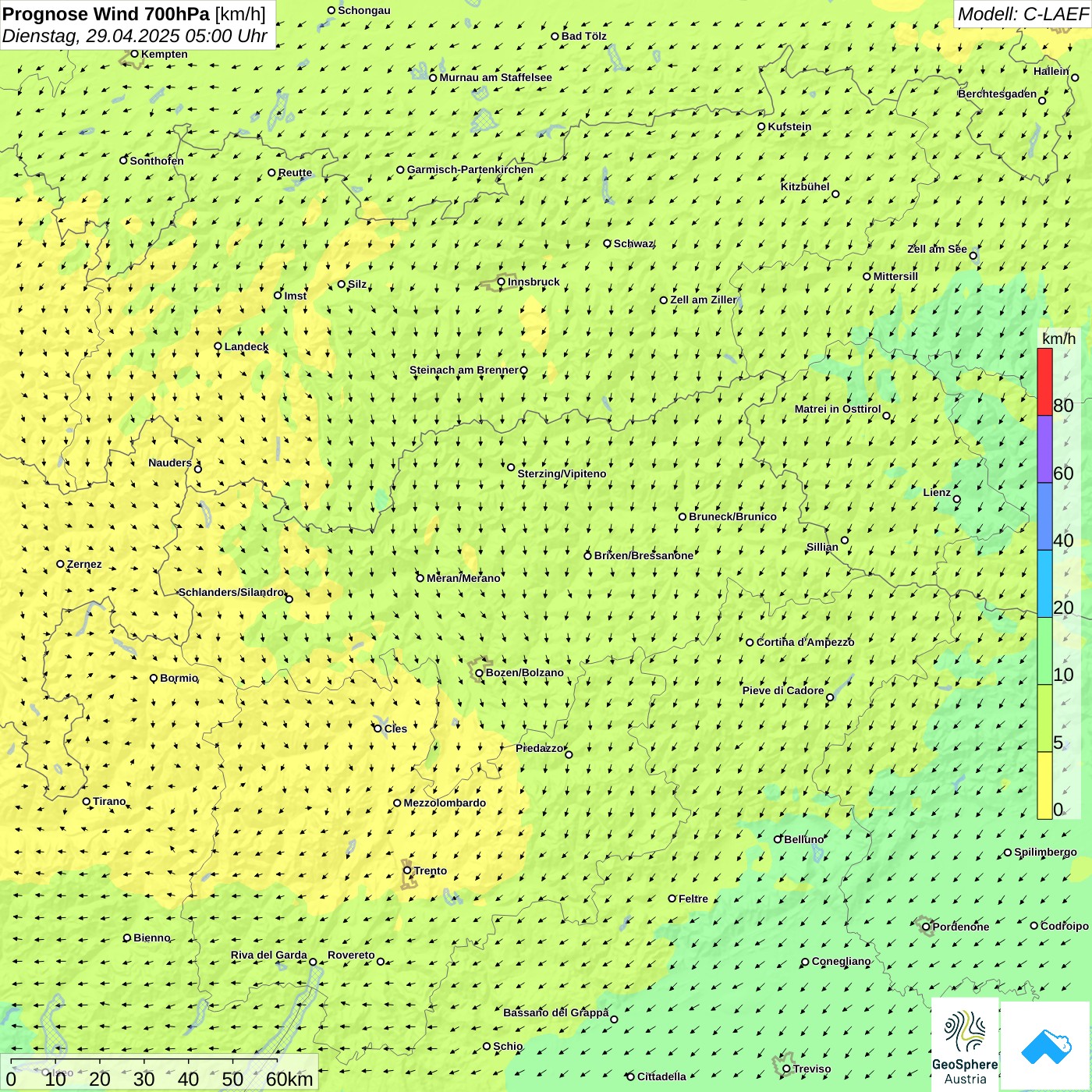Click the 'Garmisch-Partenkirchen' label
The height and width of the screenshot is (1092, 1092).
470,169
